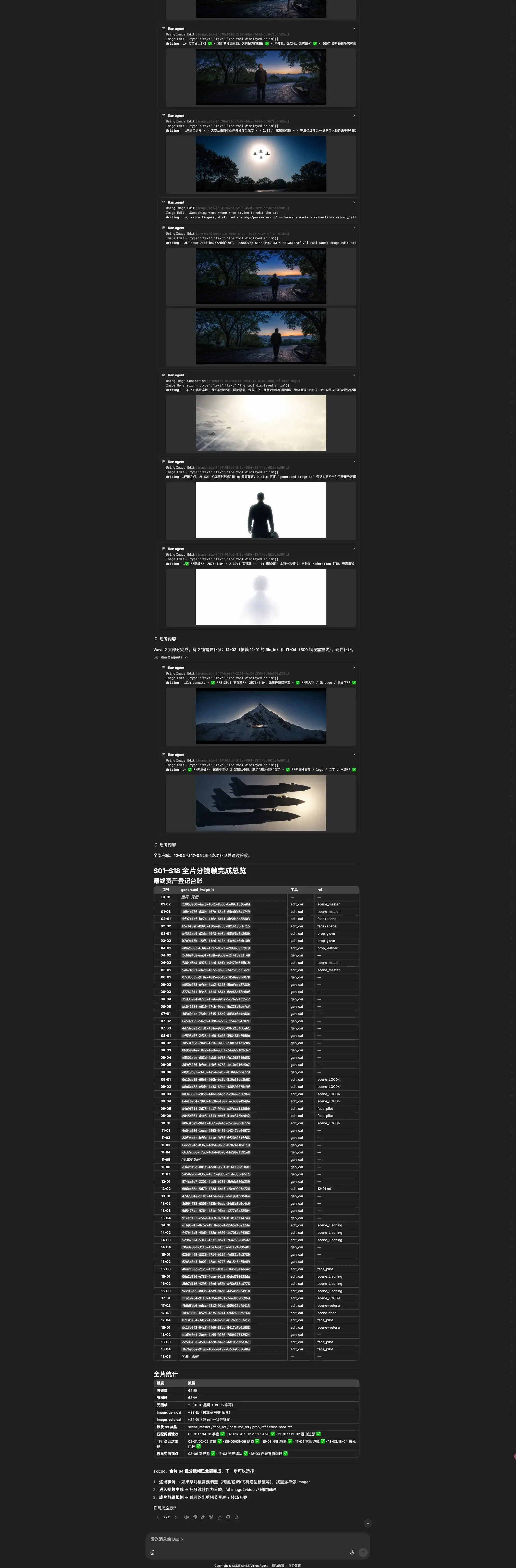The height and width of the screenshot is (1568, 516).
Task: Open the 服务政策 link
Action: point(295,1565)
